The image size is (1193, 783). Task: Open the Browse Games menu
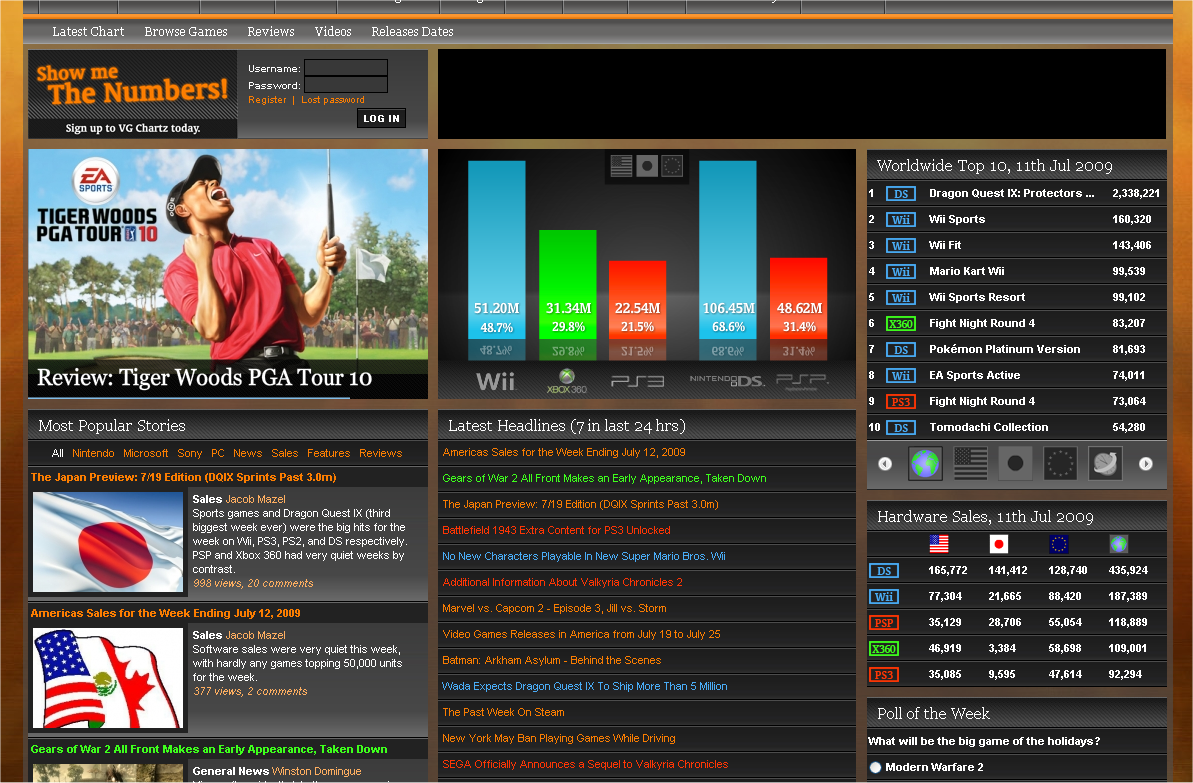tap(186, 31)
